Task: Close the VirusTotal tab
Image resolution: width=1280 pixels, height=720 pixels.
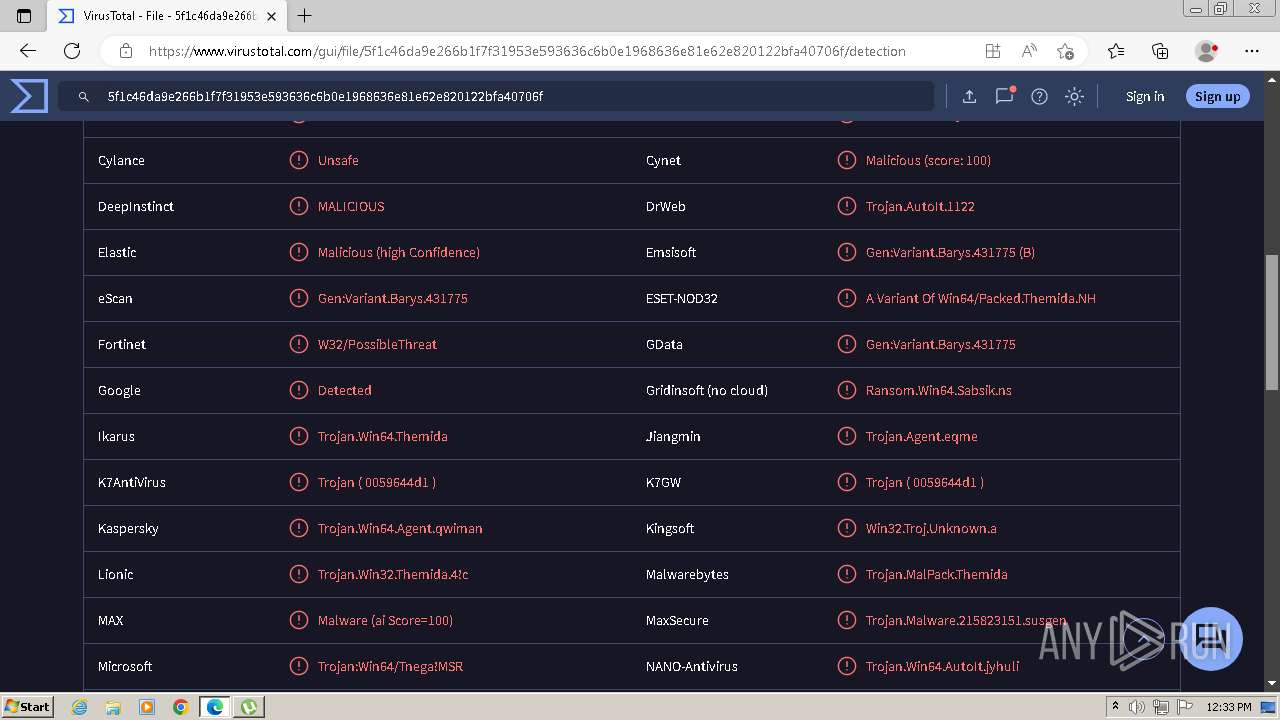Action: (x=271, y=16)
